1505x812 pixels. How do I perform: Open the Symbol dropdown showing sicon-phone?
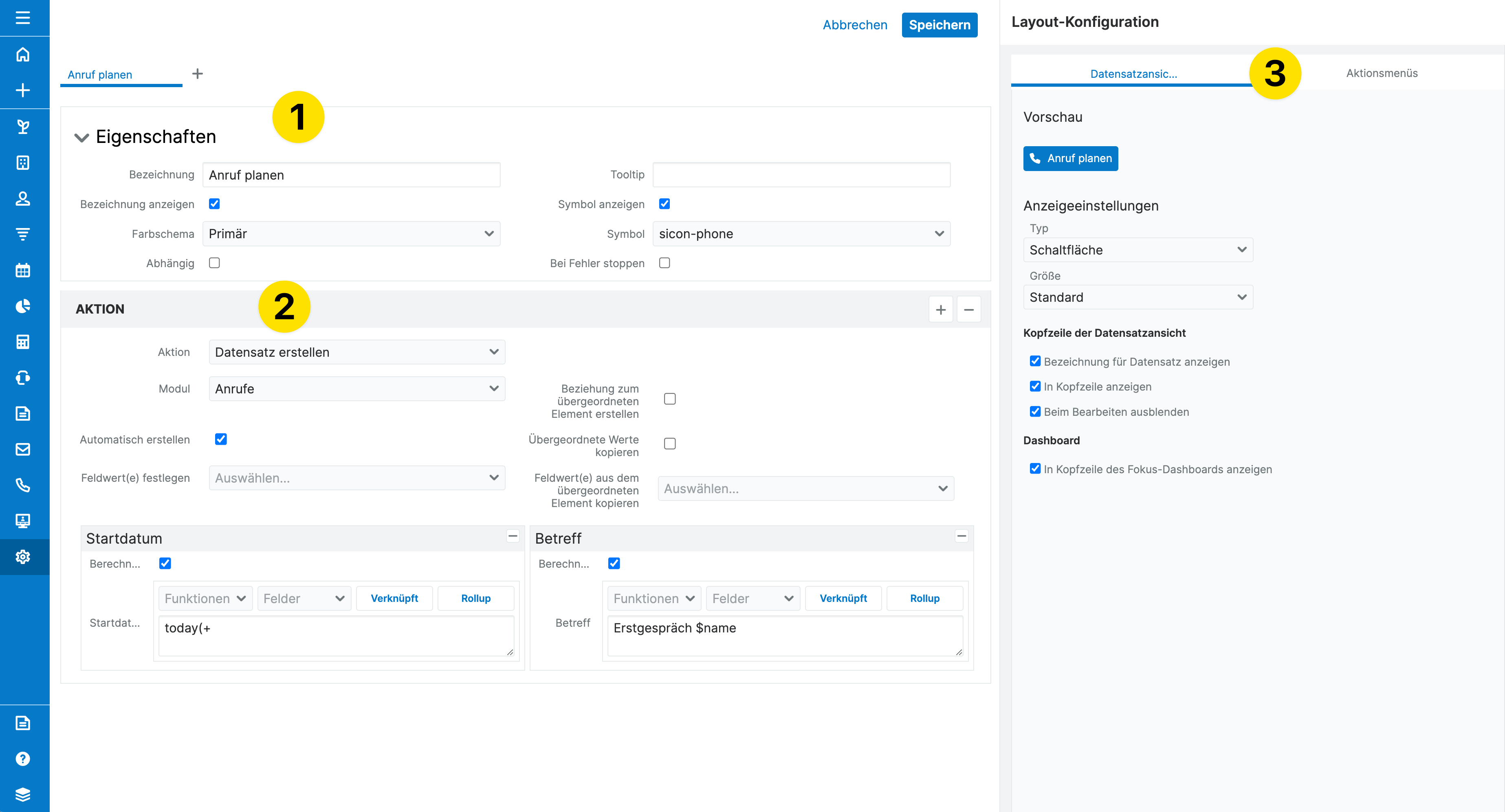tap(801, 233)
